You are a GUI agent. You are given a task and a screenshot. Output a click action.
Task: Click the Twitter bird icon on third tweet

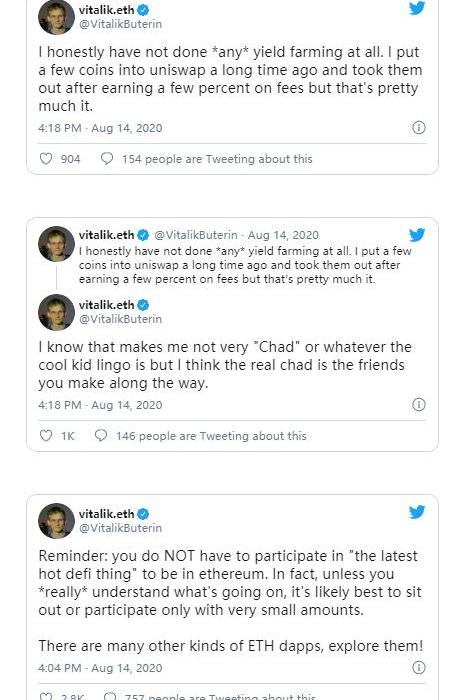(417, 512)
